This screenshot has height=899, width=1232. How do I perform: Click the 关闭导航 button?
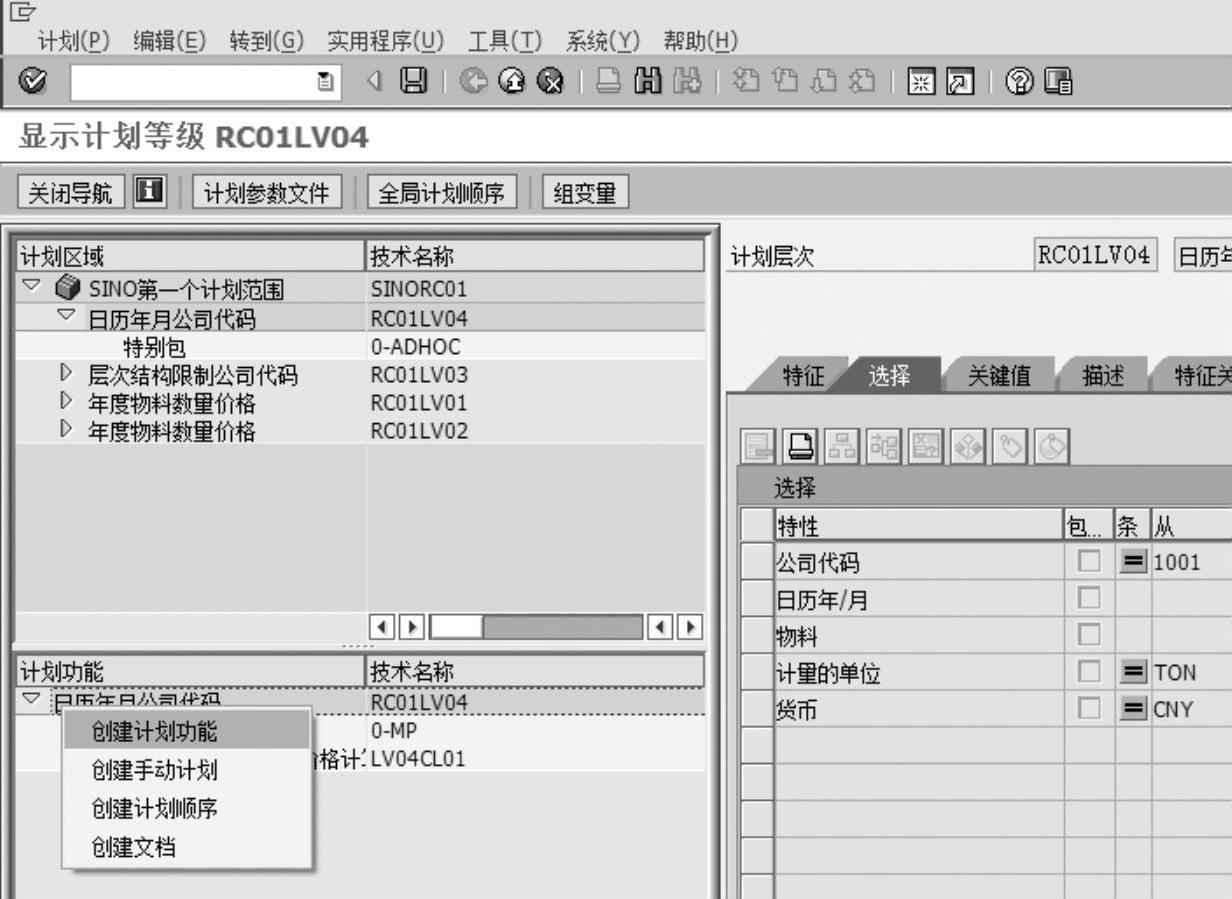pyautogui.click(x=71, y=192)
